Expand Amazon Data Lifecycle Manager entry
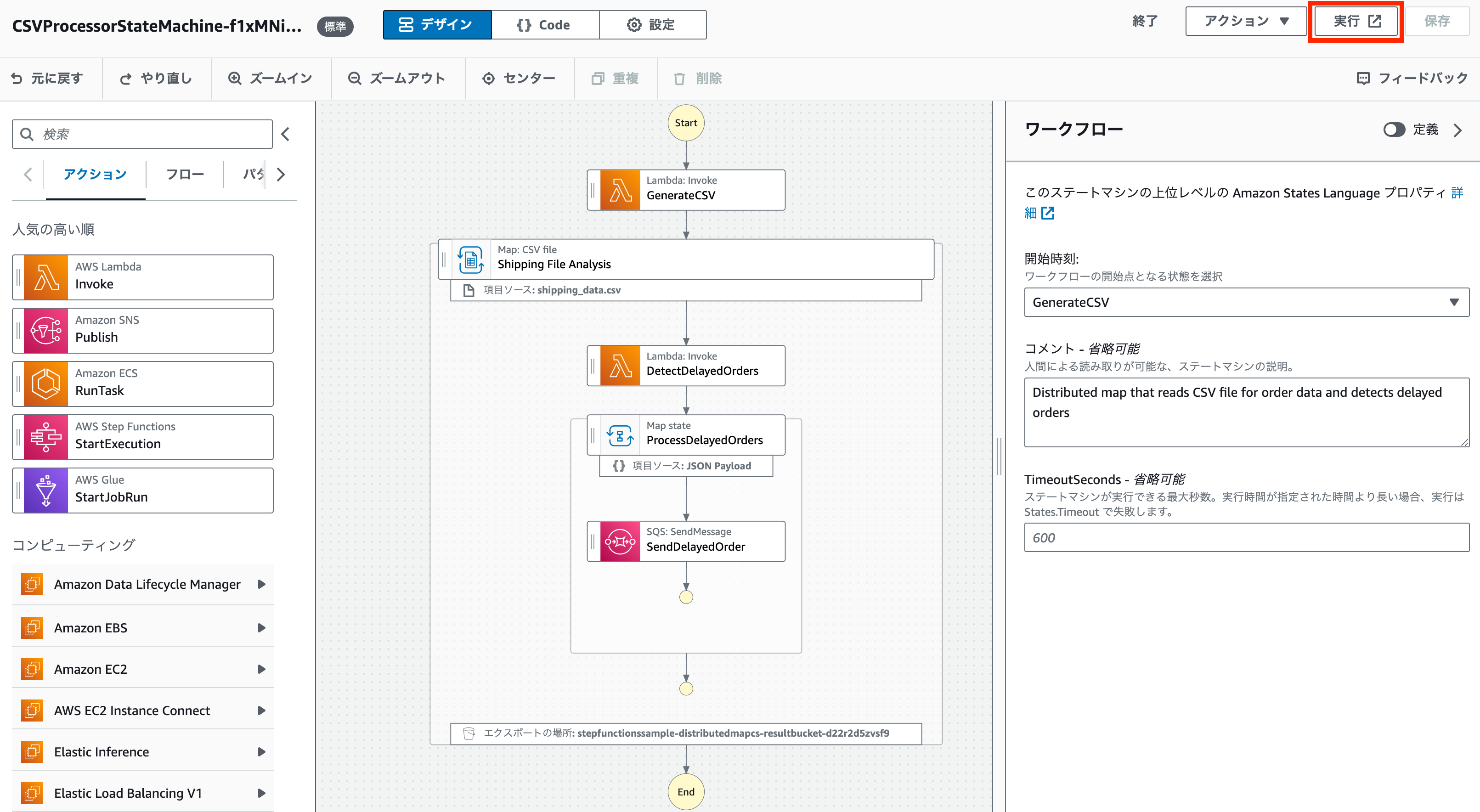1480x812 pixels. coord(261,584)
